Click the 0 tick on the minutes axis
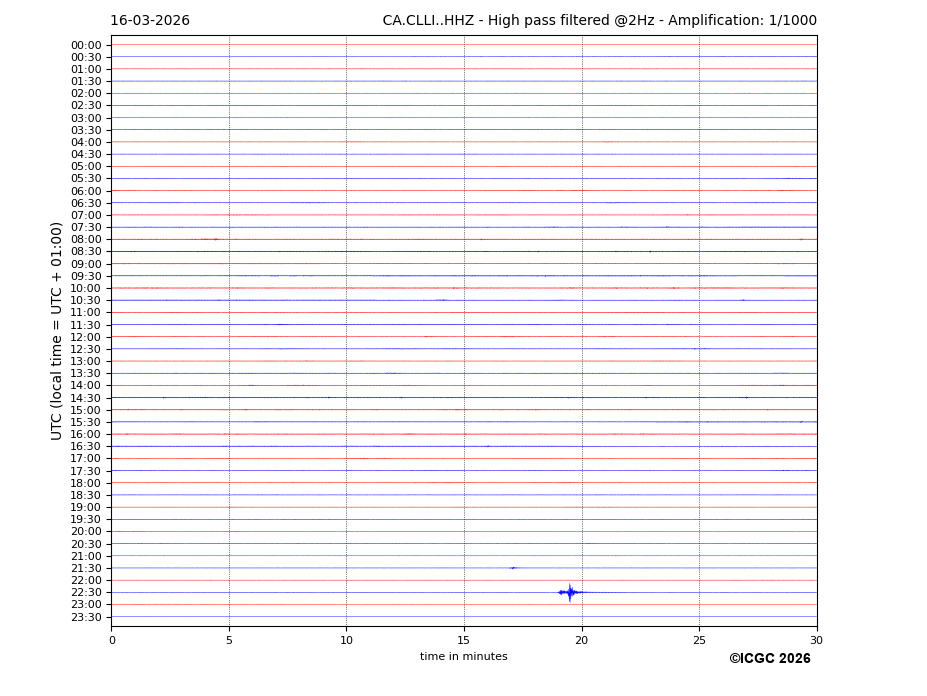 pyautogui.click(x=112, y=640)
